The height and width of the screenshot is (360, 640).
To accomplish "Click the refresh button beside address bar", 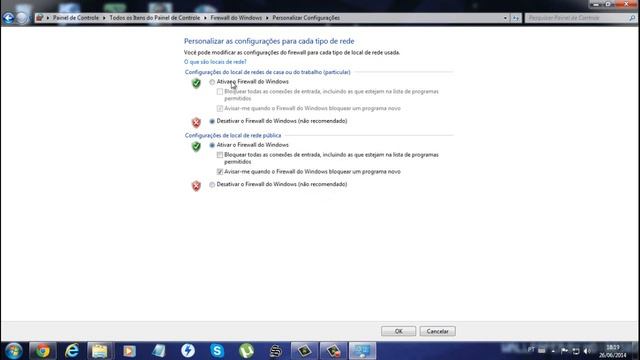I will tap(516, 18).
